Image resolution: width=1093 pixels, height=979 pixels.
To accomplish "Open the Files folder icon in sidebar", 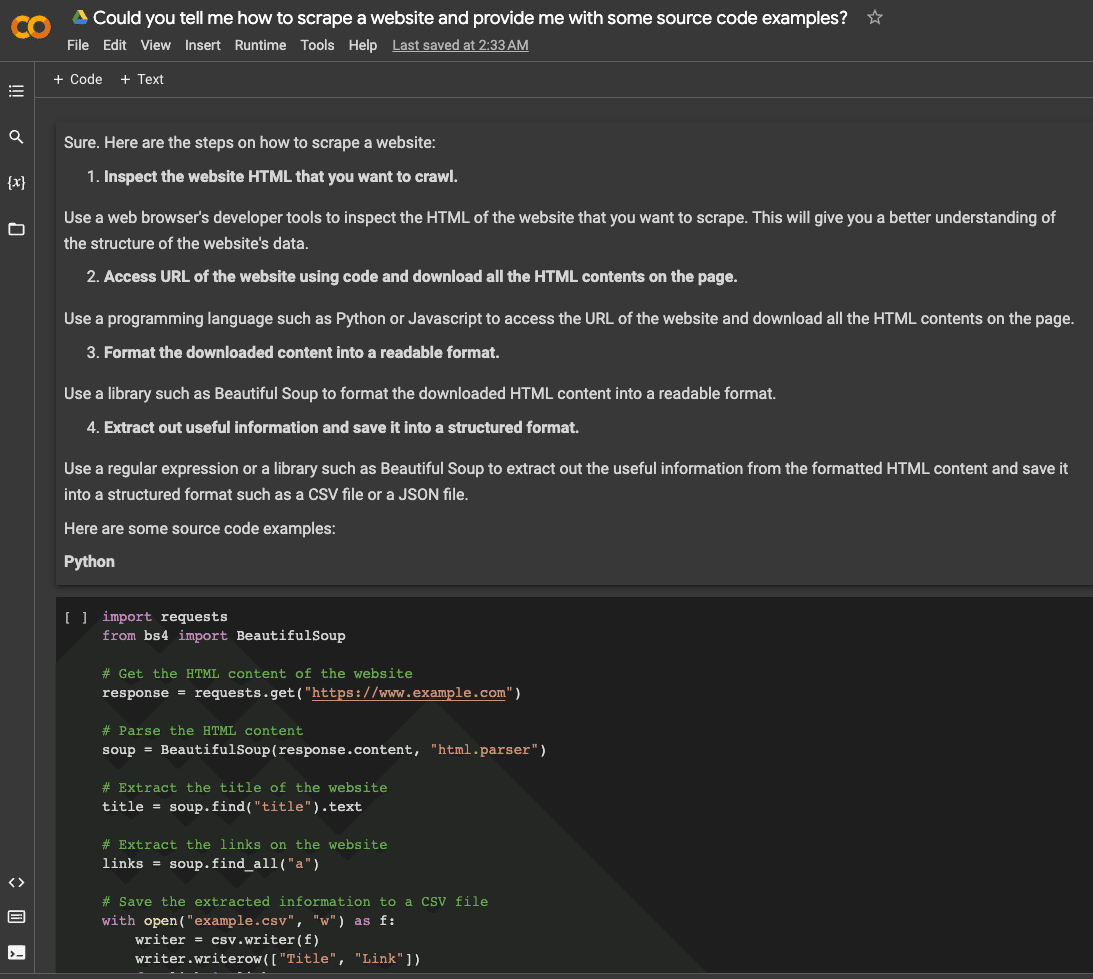I will (16, 229).
